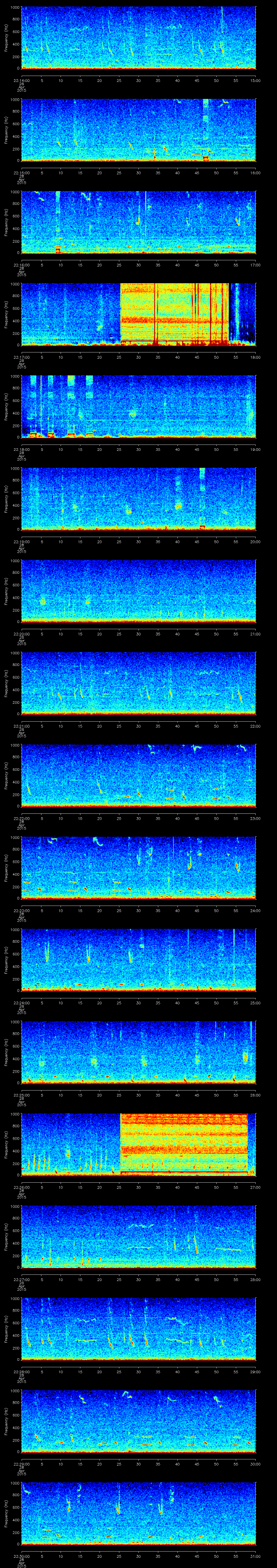Select the "20:00" end-of-minute label
The width and height of the screenshot is (277, 1568).
coord(255,542)
